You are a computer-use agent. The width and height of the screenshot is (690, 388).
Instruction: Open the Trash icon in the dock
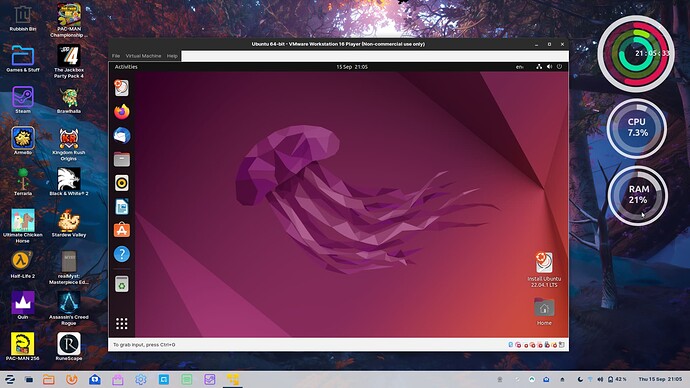(x=122, y=284)
